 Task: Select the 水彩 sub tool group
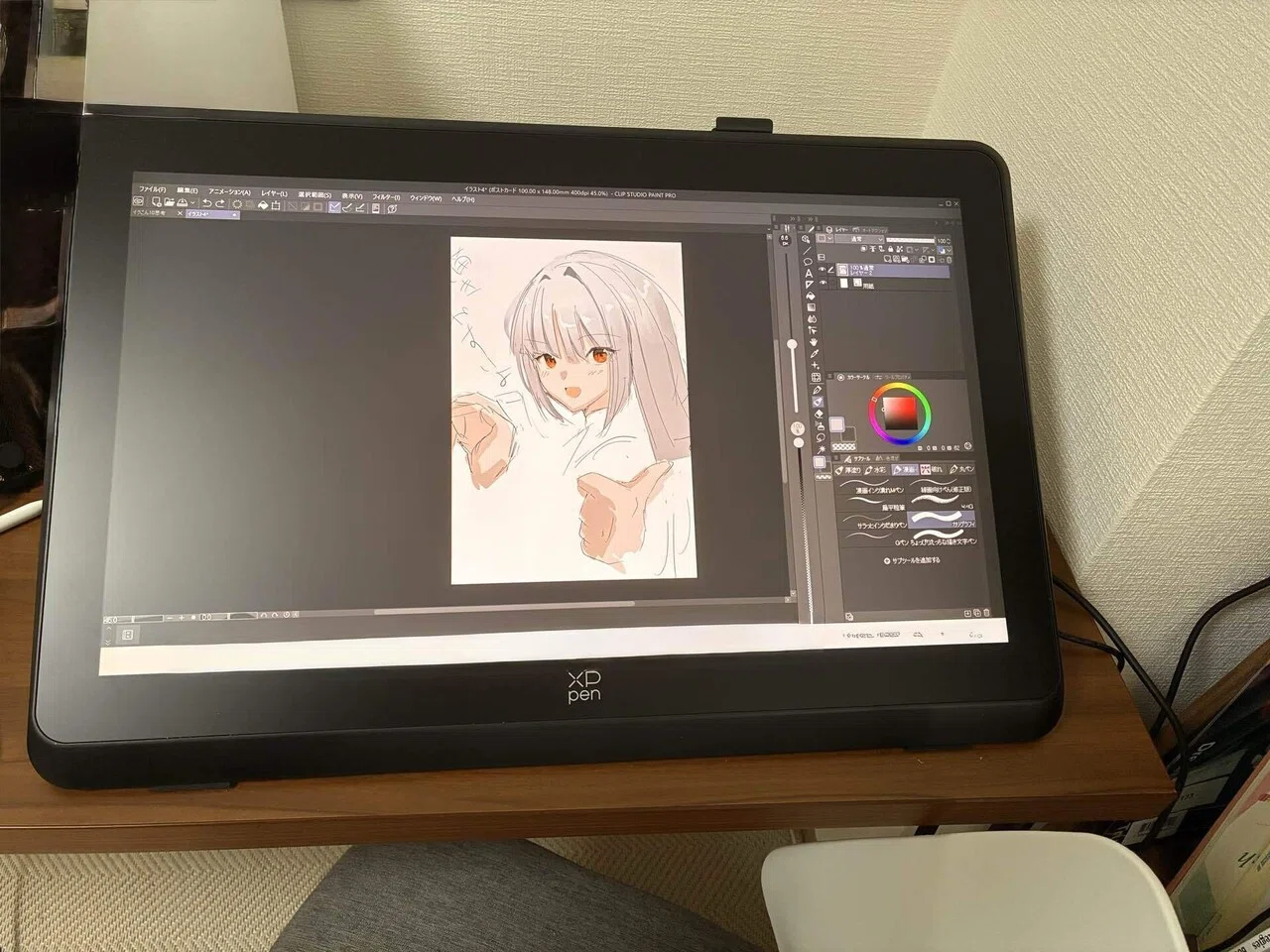pyautogui.click(x=875, y=470)
